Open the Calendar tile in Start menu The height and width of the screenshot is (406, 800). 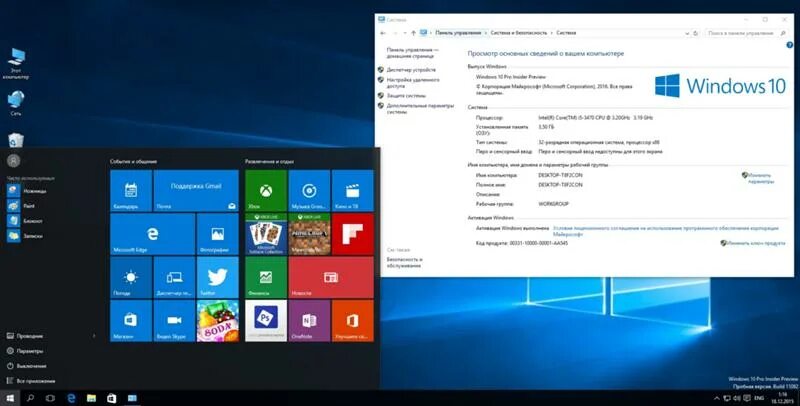[x=131, y=191]
